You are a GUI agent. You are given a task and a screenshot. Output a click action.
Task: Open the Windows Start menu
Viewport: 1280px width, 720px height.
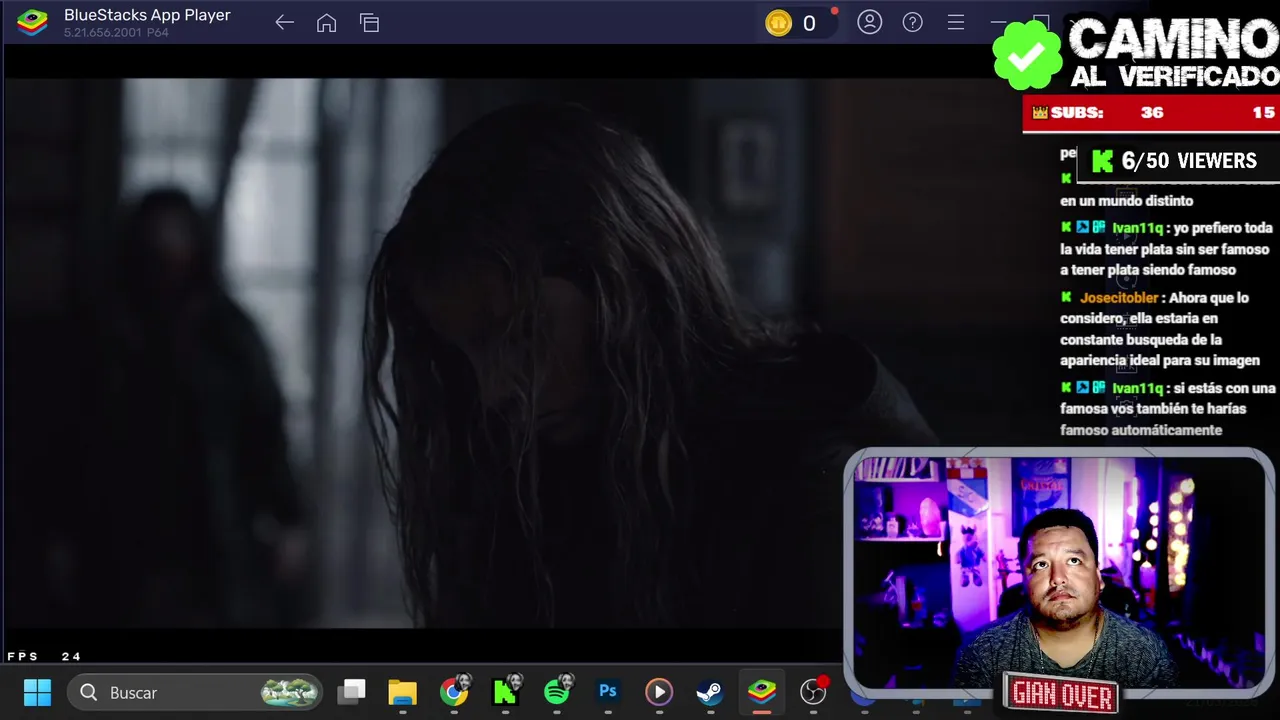coord(37,692)
